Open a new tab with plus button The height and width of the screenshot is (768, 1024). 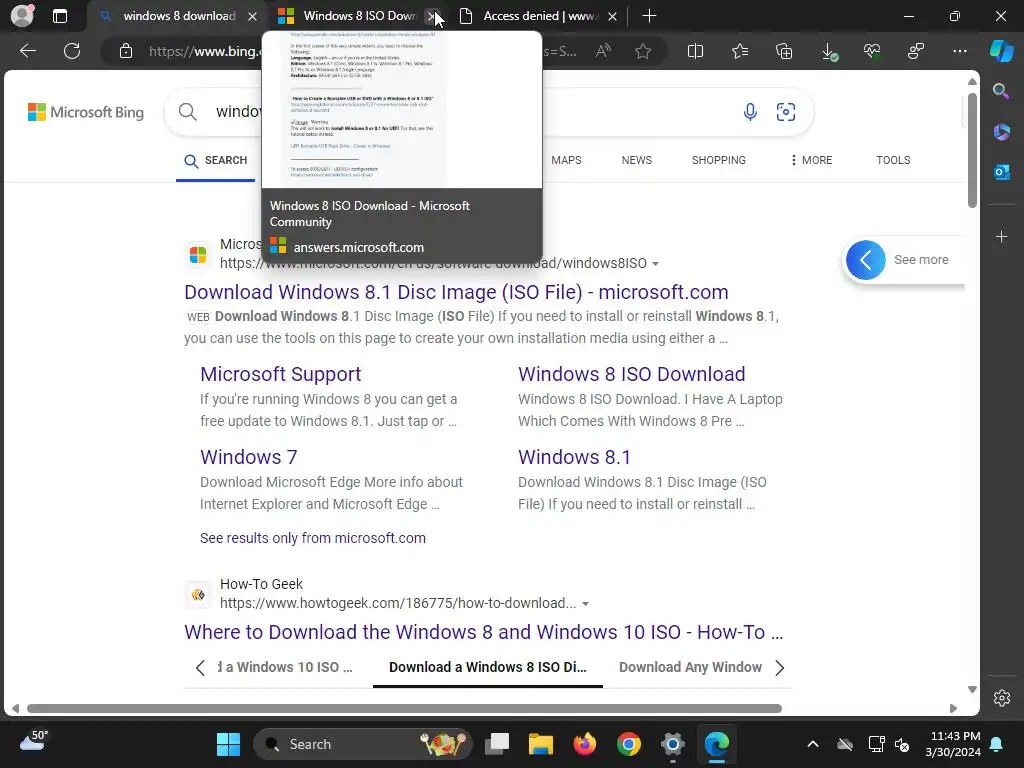649,16
